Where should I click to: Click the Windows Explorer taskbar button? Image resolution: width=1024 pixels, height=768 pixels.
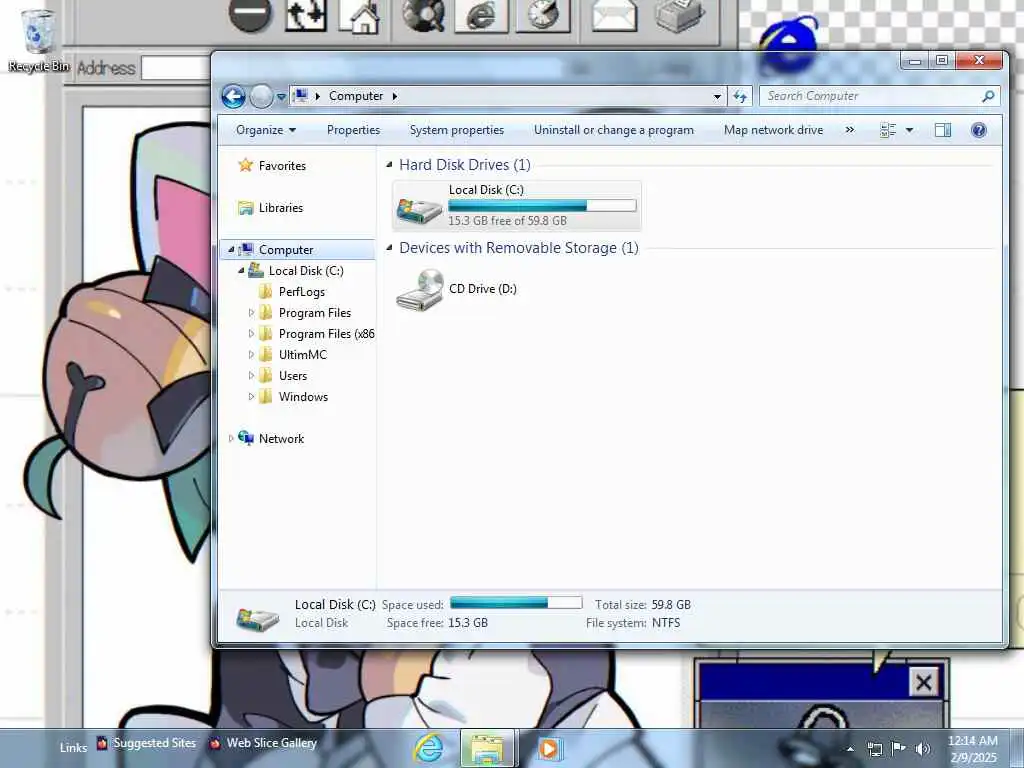click(487, 748)
